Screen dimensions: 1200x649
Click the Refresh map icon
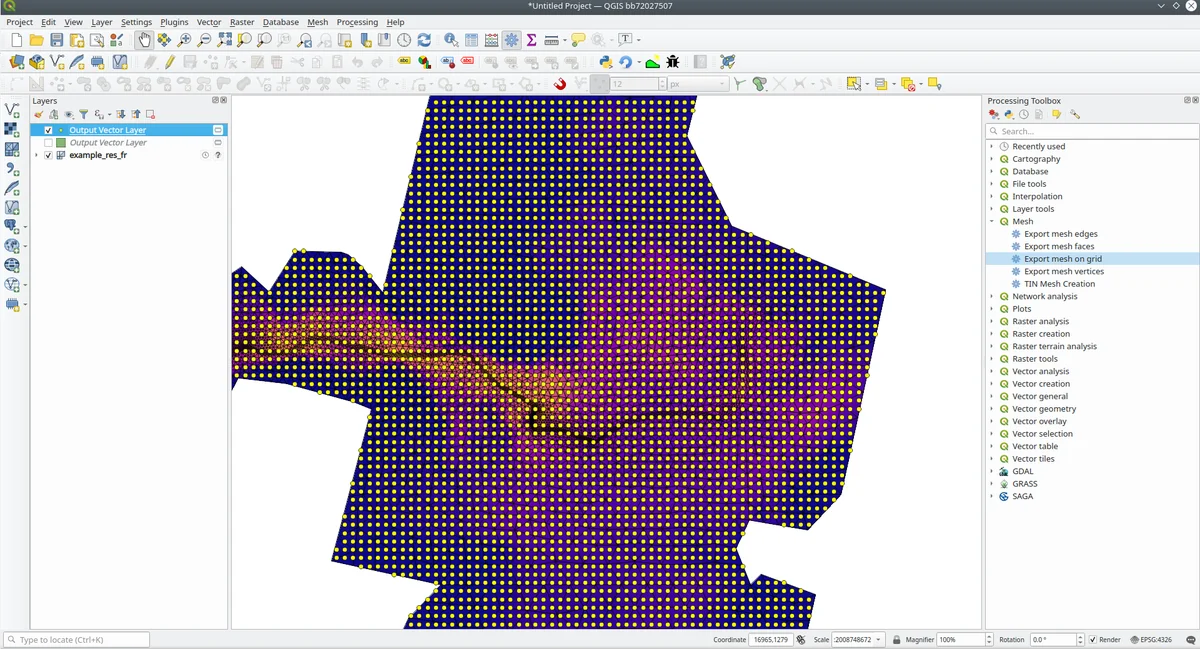point(424,40)
